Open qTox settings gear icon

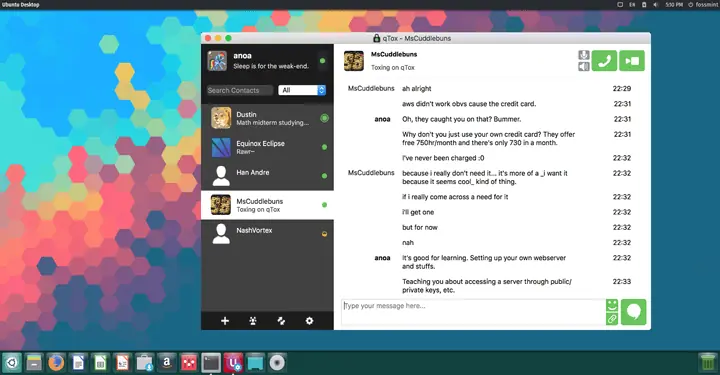coord(309,321)
